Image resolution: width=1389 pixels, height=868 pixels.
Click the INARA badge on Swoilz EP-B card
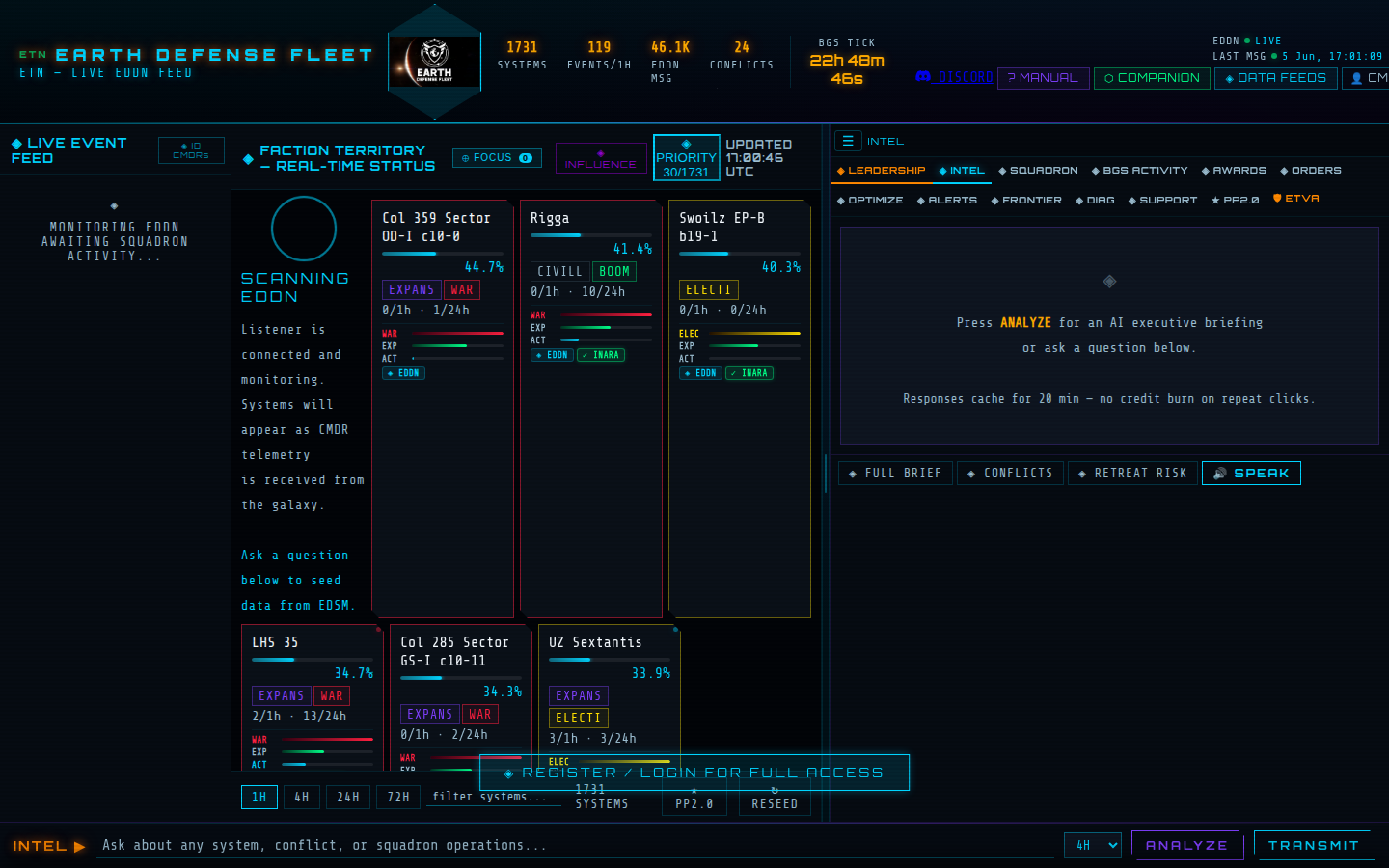click(749, 373)
